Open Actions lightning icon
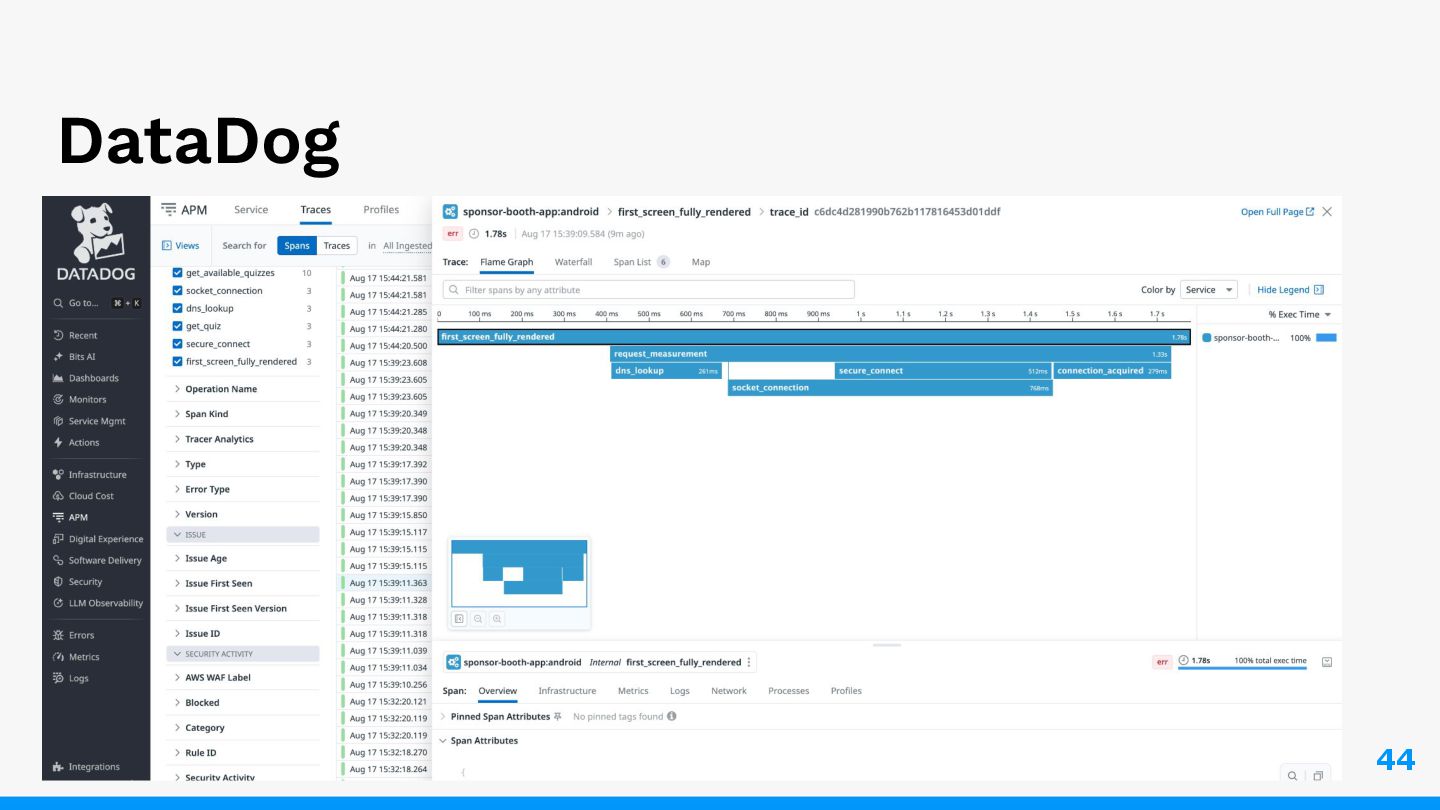 click(58, 442)
